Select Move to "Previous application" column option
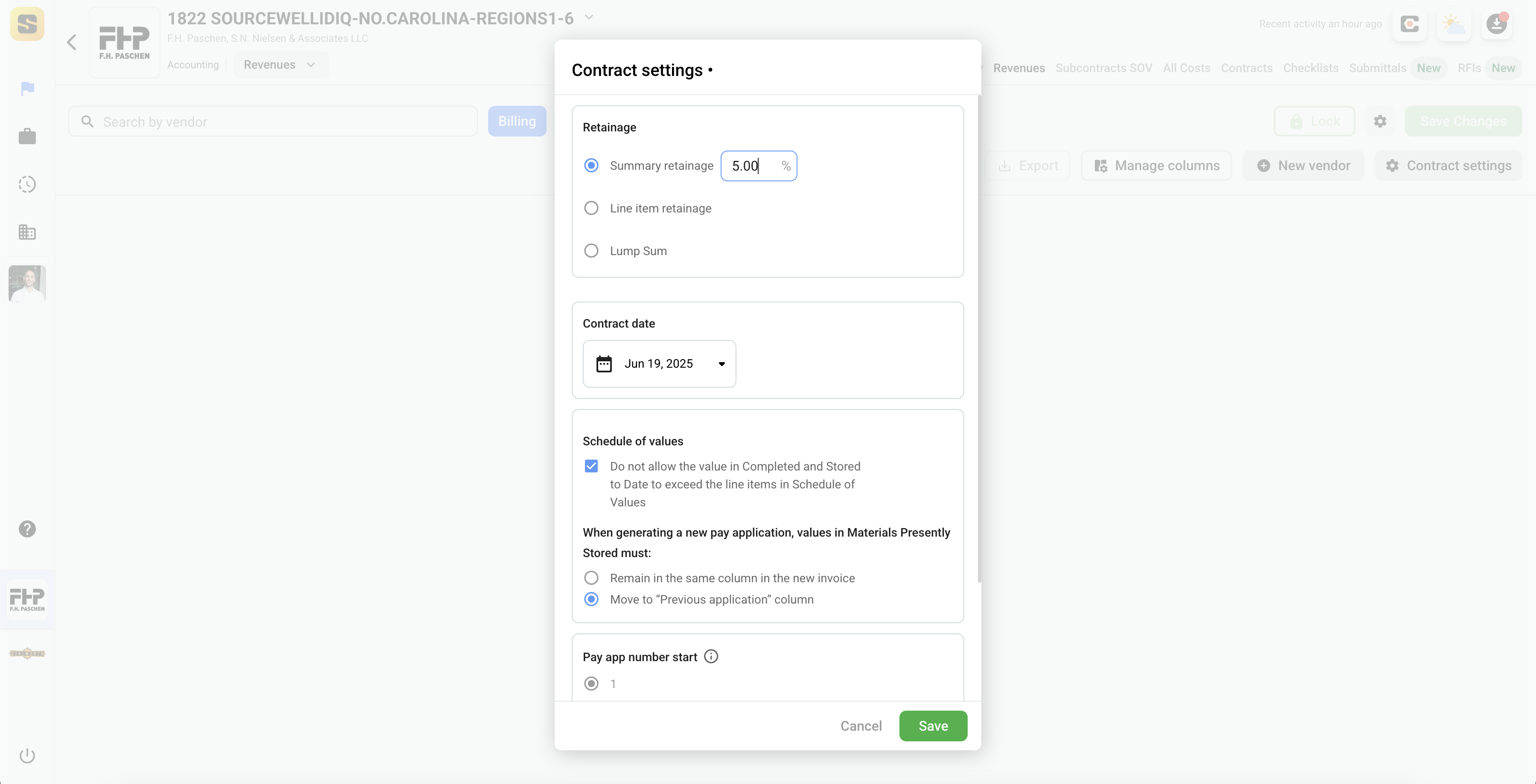The width and height of the screenshot is (1536, 784). click(591, 599)
